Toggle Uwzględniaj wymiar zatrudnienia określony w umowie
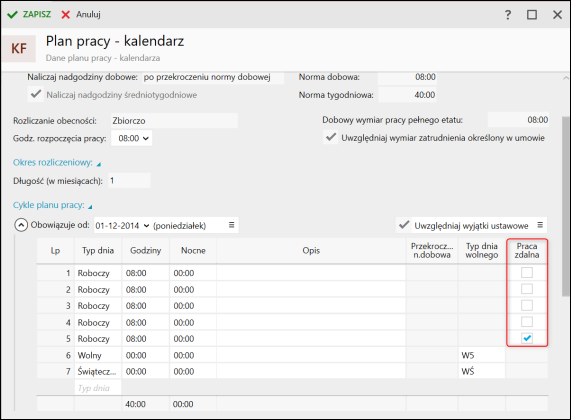This screenshot has width=571, height=420. pos(331,137)
